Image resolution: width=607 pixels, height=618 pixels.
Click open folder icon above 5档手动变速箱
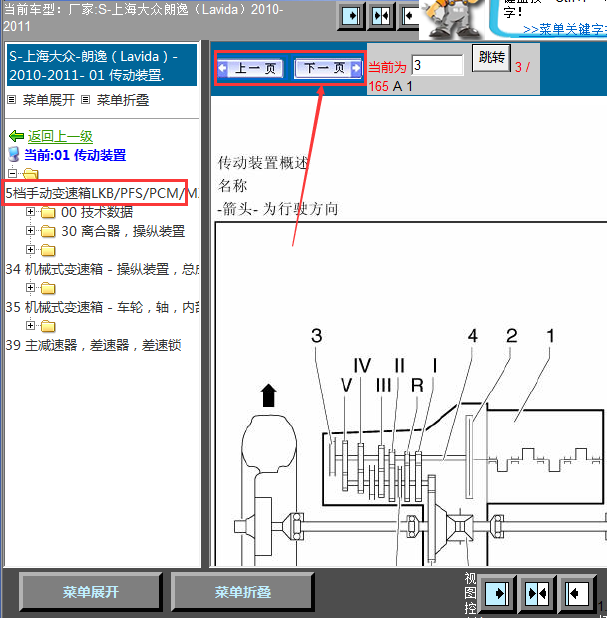coord(30,173)
